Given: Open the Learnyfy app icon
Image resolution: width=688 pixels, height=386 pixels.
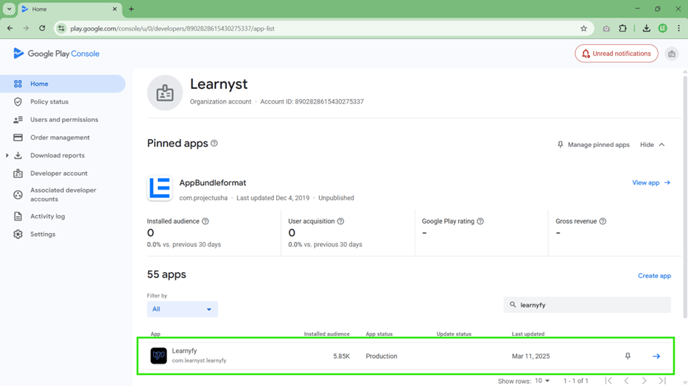Looking at the screenshot, I should coord(158,356).
